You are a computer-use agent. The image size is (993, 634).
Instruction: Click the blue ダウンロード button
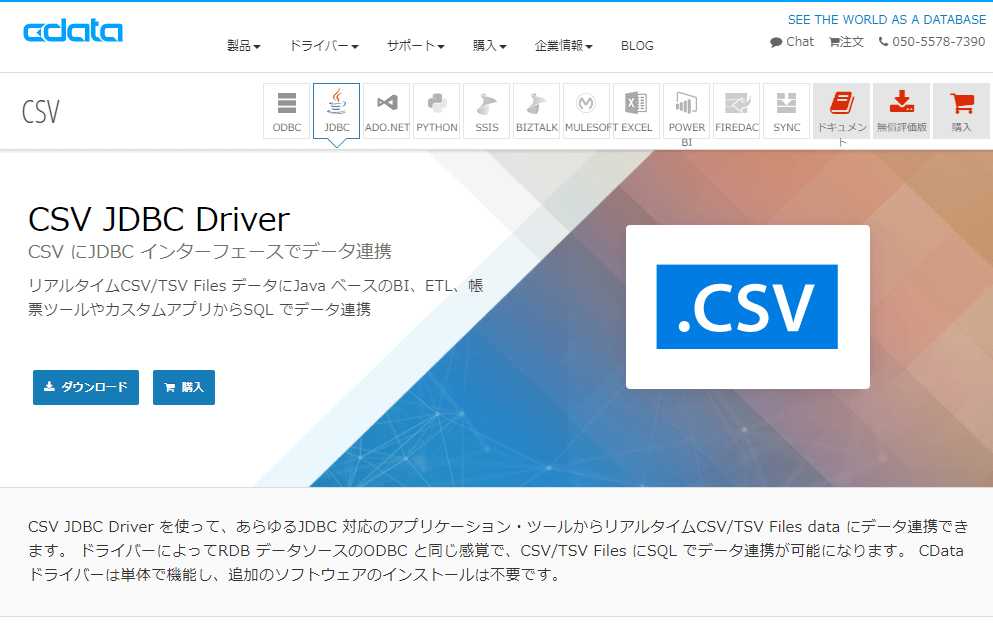85,387
